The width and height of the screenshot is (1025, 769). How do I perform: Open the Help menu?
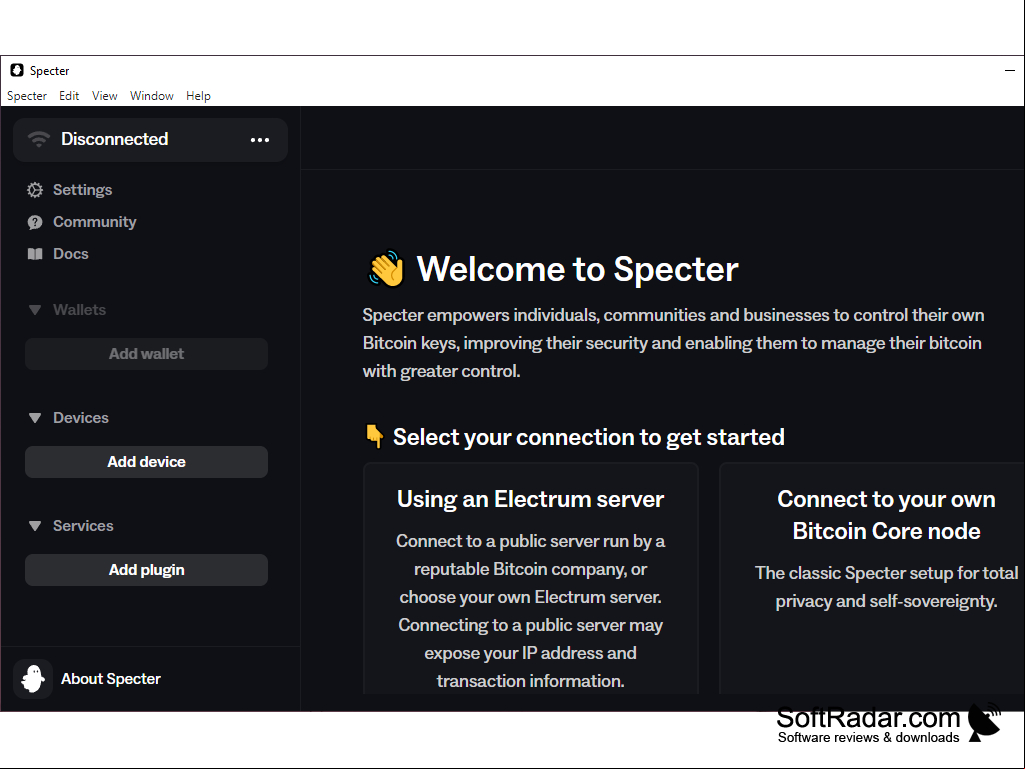click(198, 95)
